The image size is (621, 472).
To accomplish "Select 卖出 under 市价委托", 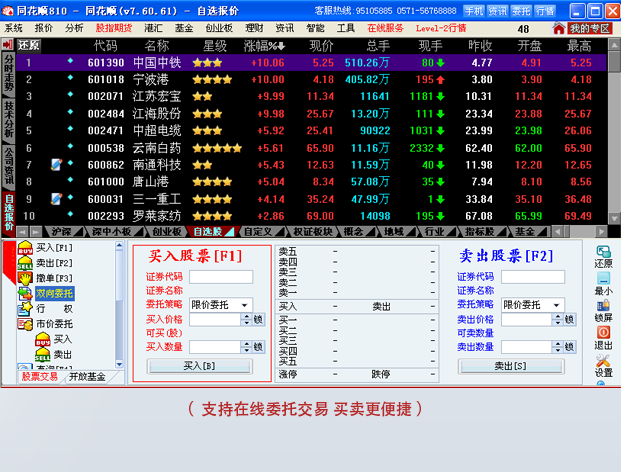I will click(63, 354).
